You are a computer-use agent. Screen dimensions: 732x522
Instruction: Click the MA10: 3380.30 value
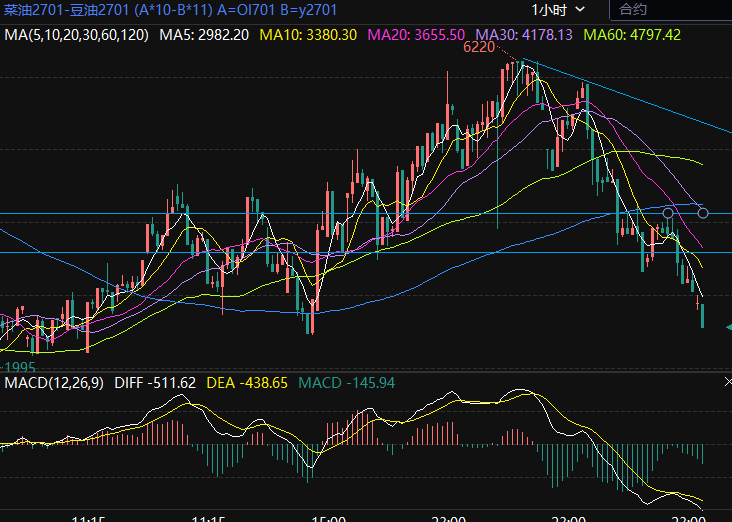308,35
